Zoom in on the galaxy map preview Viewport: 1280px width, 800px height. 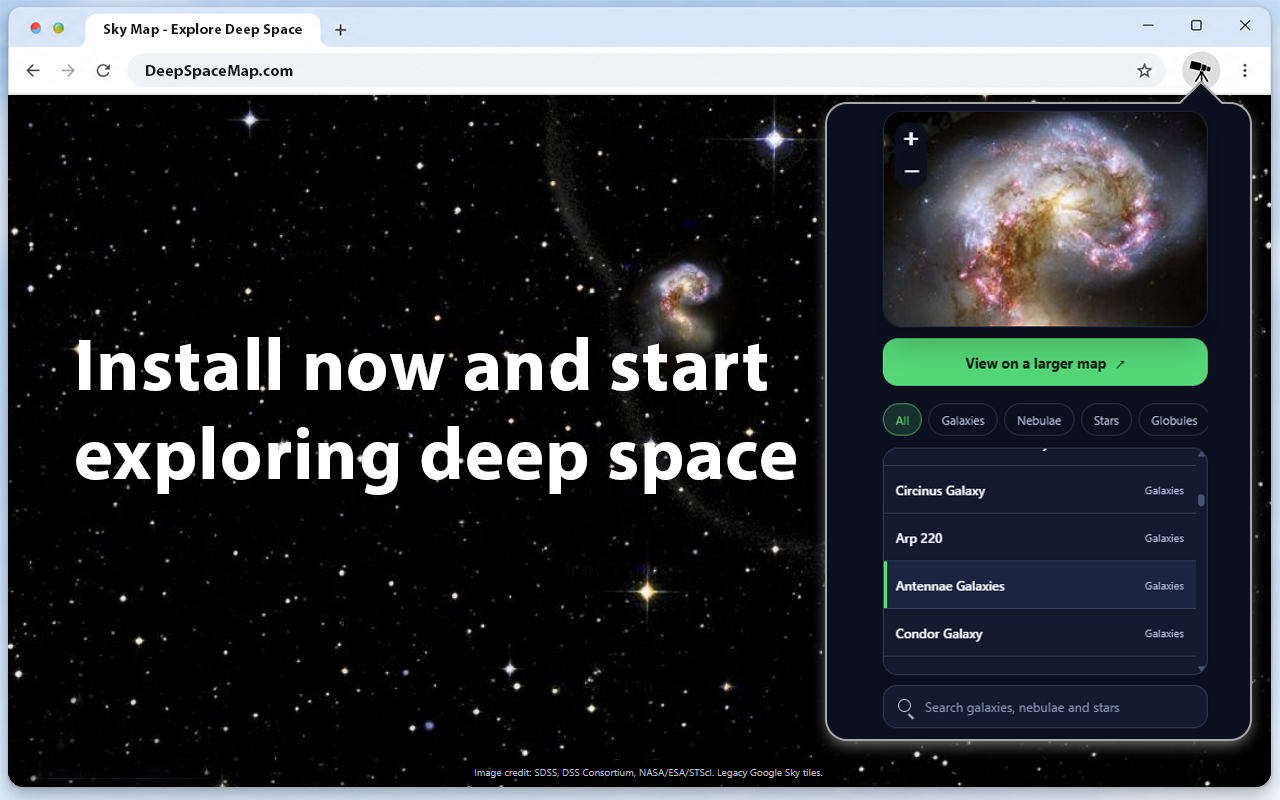click(911, 139)
